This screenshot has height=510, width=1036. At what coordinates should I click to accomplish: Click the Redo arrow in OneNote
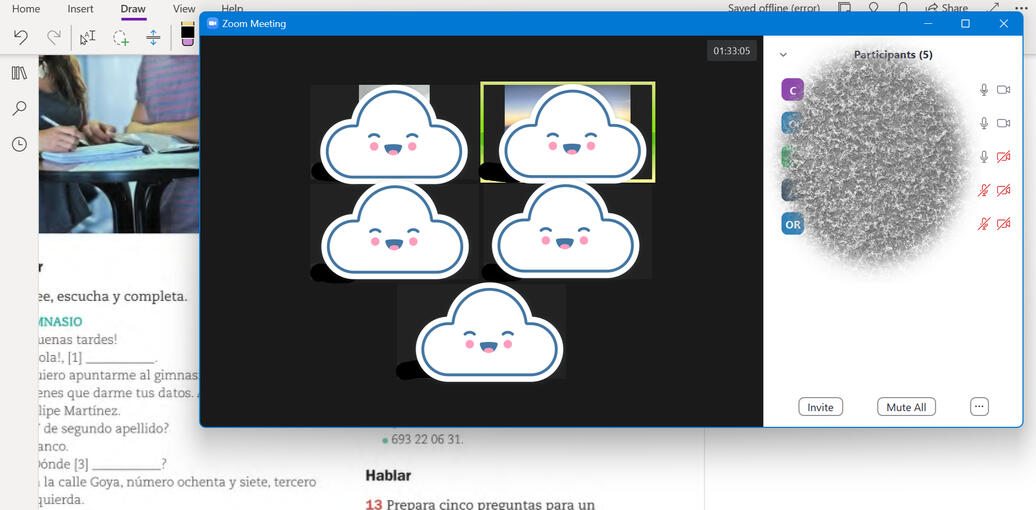[x=53, y=37]
